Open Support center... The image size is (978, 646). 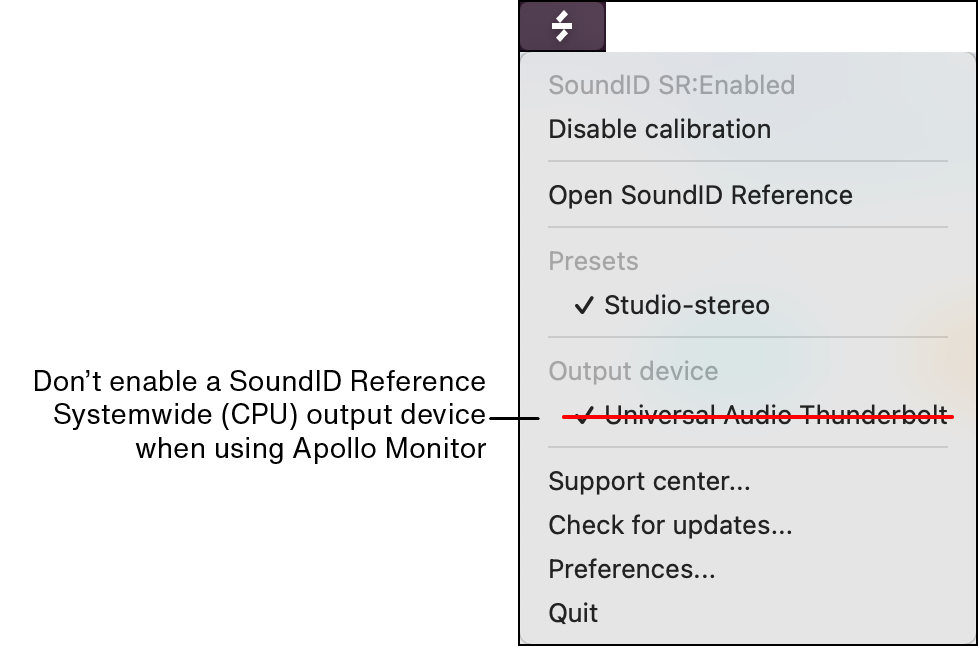point(649,481)
